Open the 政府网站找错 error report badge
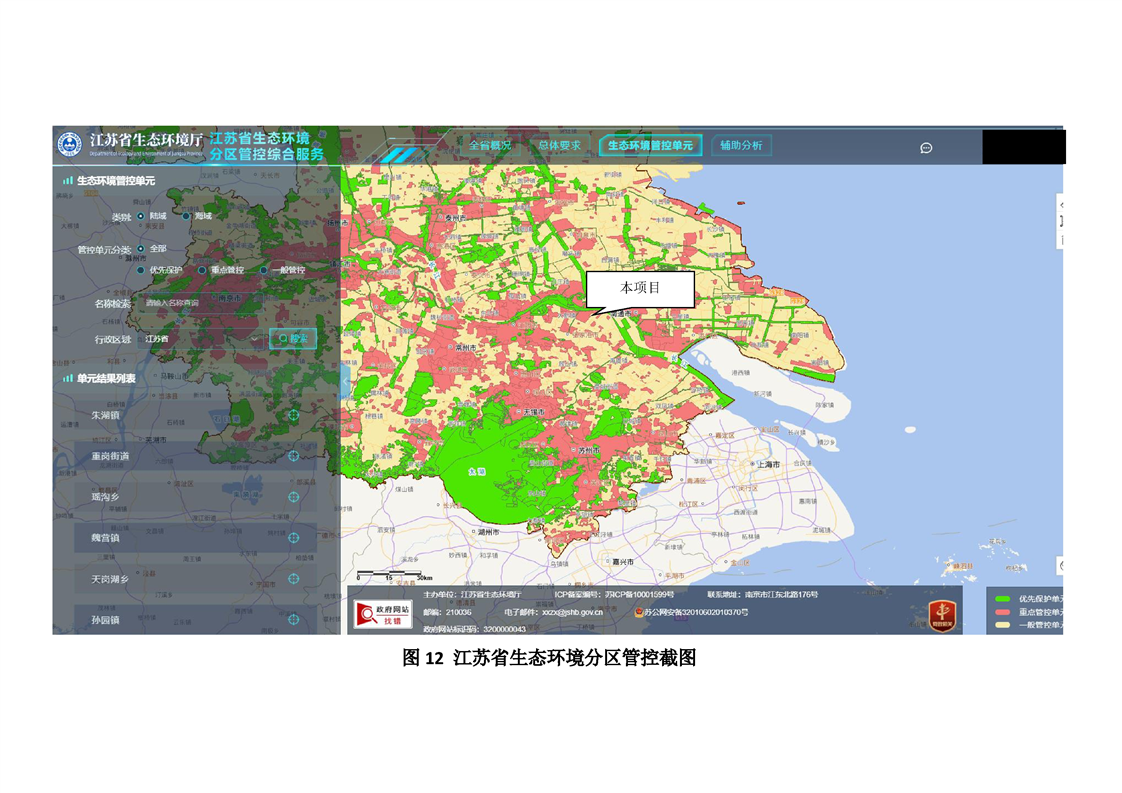This screenshot has height=793, width=1122. click(378, 615)
